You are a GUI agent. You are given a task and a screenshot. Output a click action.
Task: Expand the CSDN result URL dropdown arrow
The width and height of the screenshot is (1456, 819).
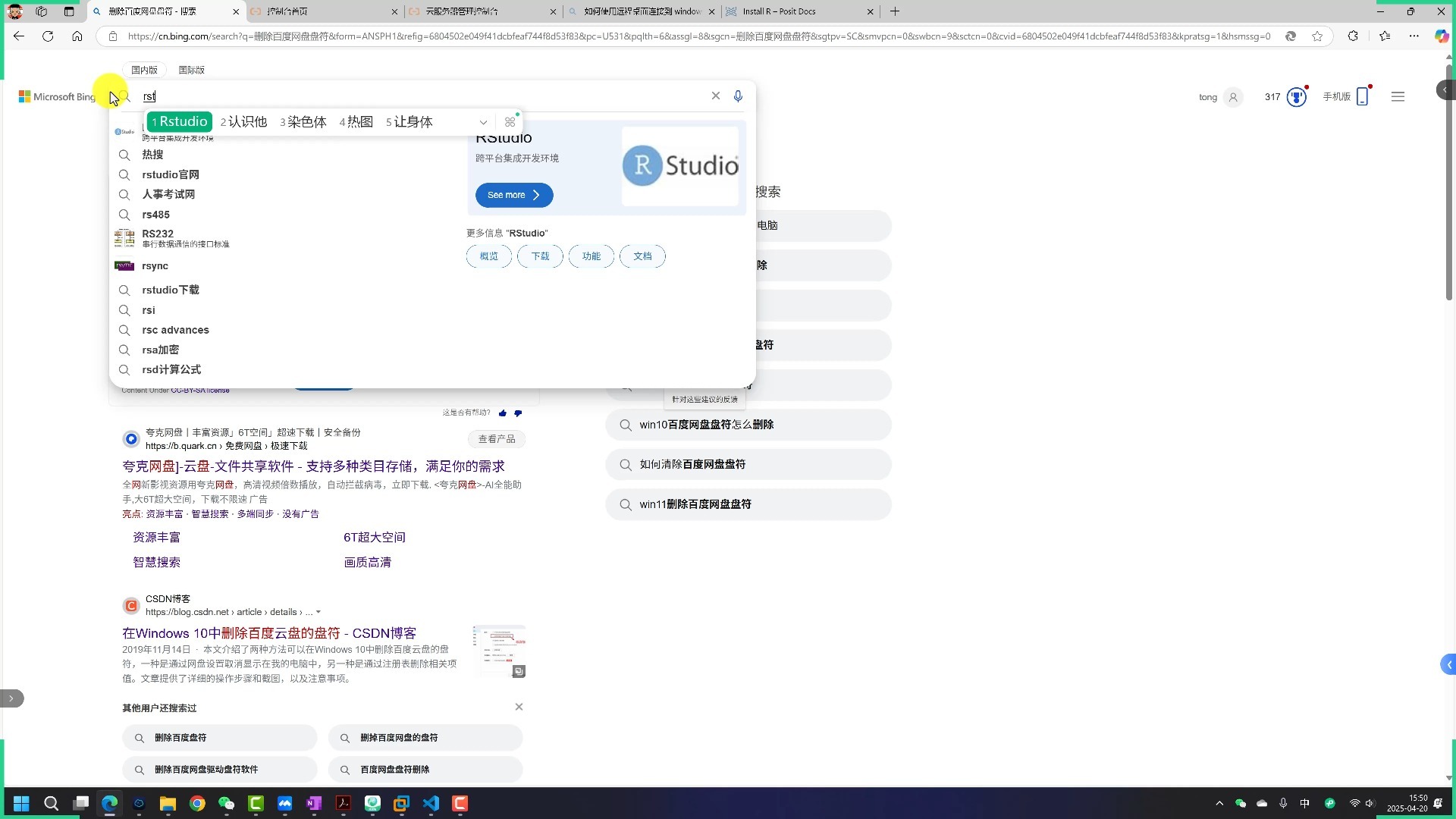coord(318,612)
